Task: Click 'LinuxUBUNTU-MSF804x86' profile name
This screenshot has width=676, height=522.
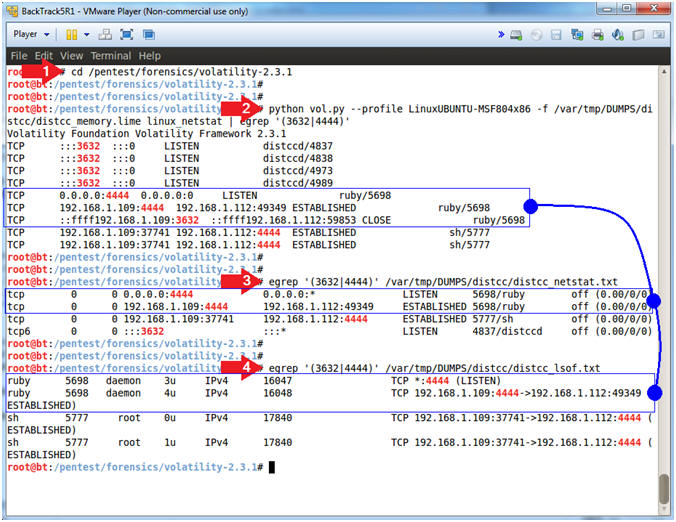Action: (469, 109)
